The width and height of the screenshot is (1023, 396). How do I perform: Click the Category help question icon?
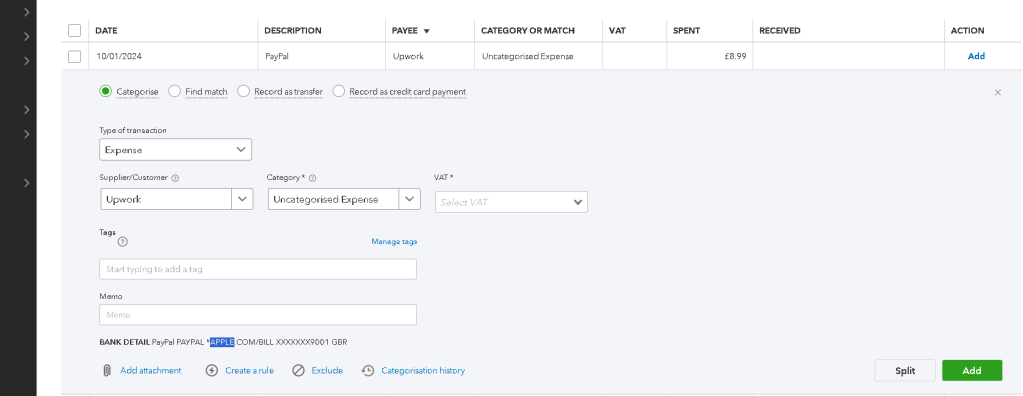[x=312, y=177]
